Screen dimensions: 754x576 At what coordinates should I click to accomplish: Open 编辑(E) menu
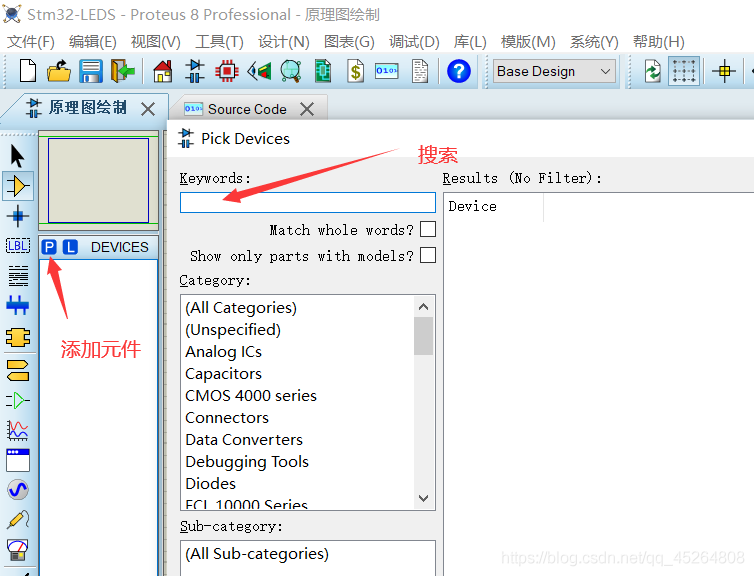(x=92, y=42)
